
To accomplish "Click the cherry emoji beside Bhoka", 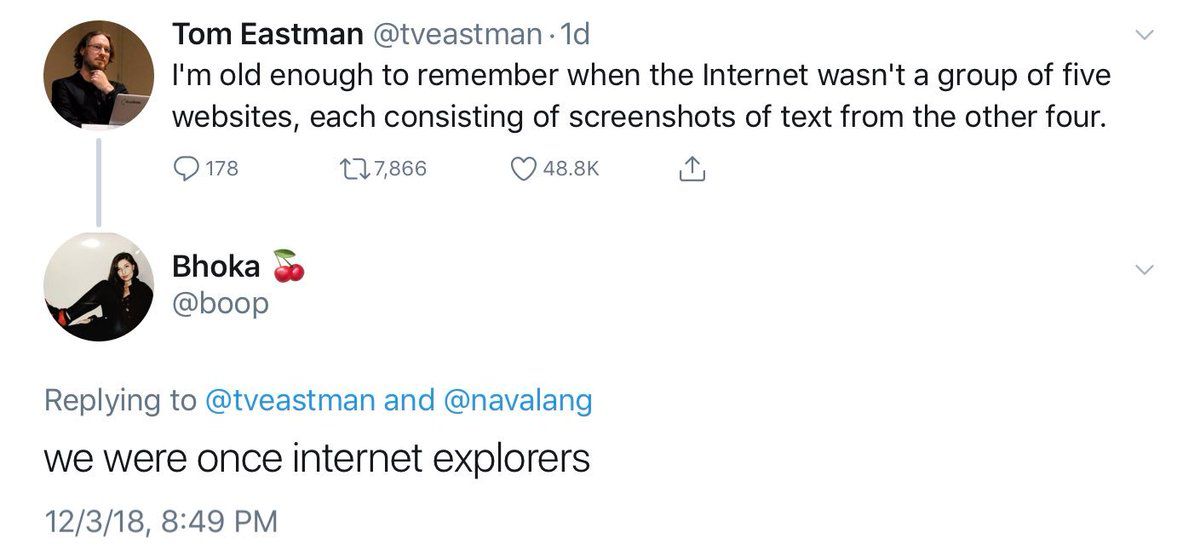I will [288, 264].
